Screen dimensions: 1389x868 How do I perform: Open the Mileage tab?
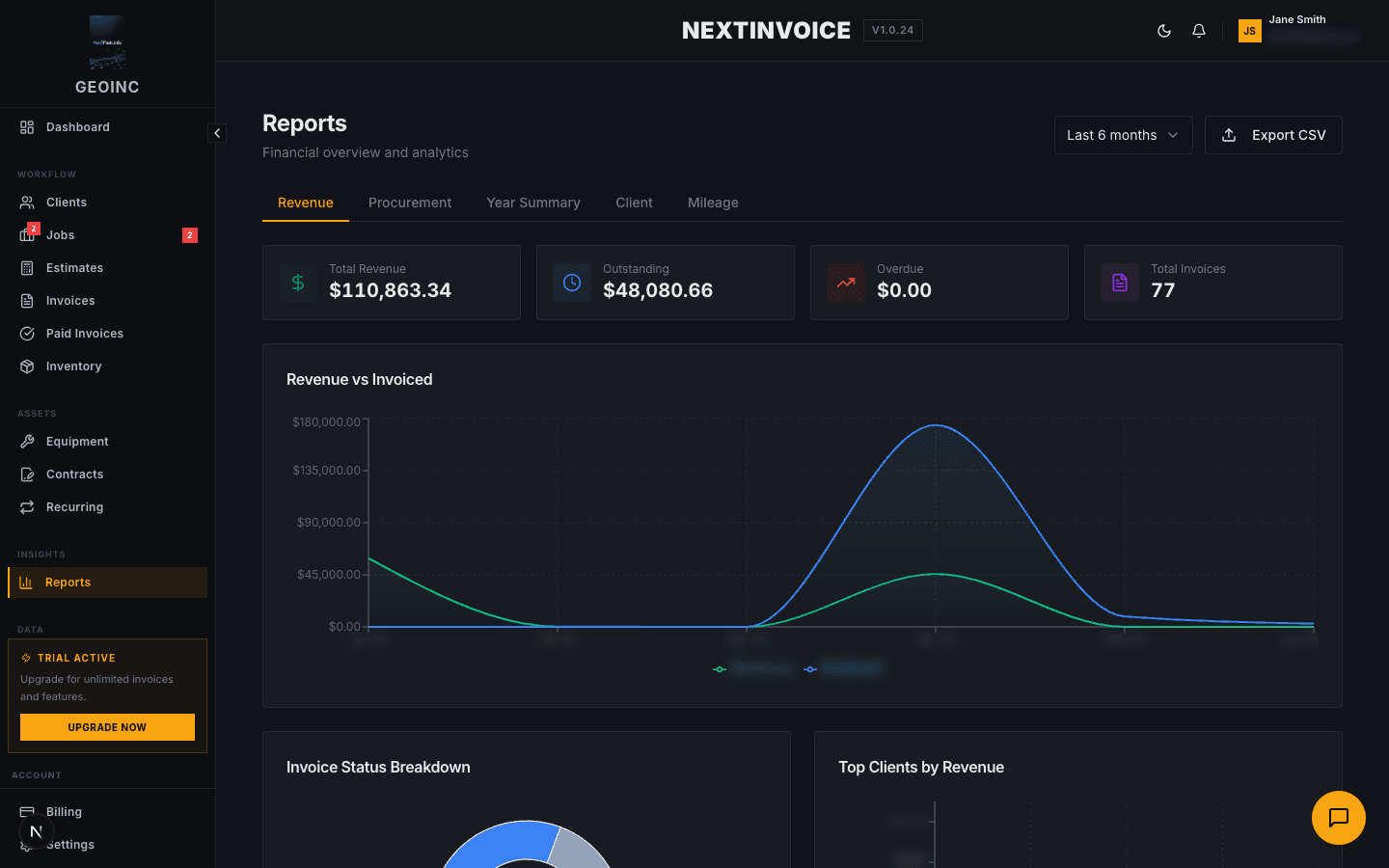point(713,203)
